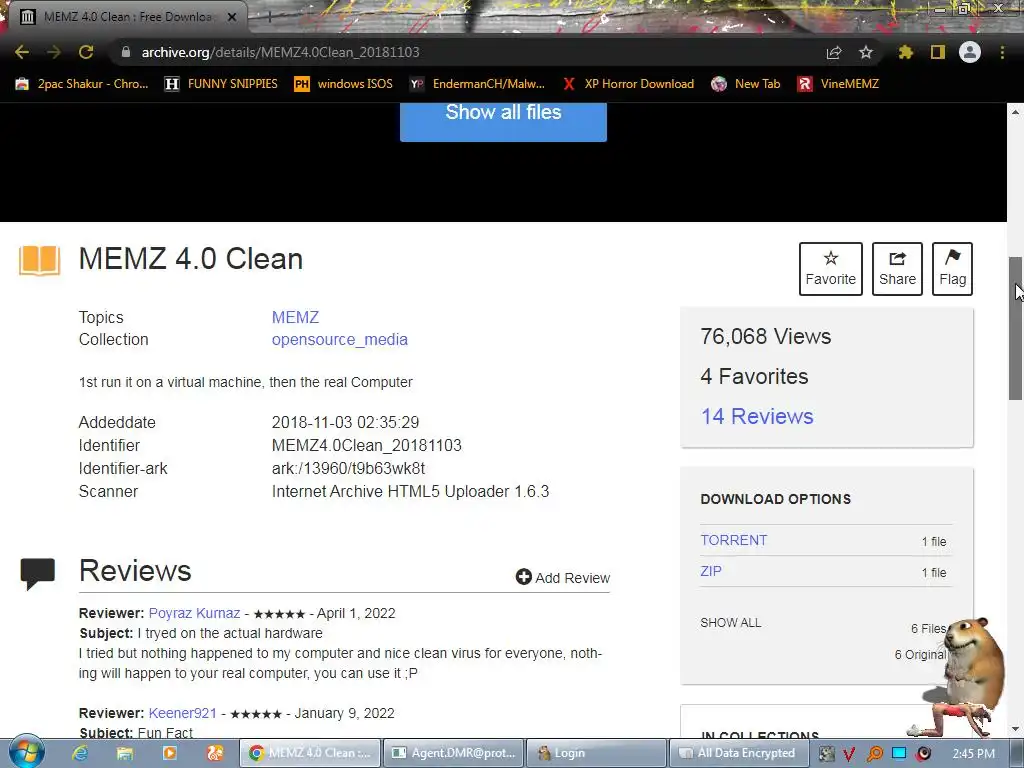Click the round black tray icon before clock
Screen dimensions: 1024x768
tap(923, 754)
